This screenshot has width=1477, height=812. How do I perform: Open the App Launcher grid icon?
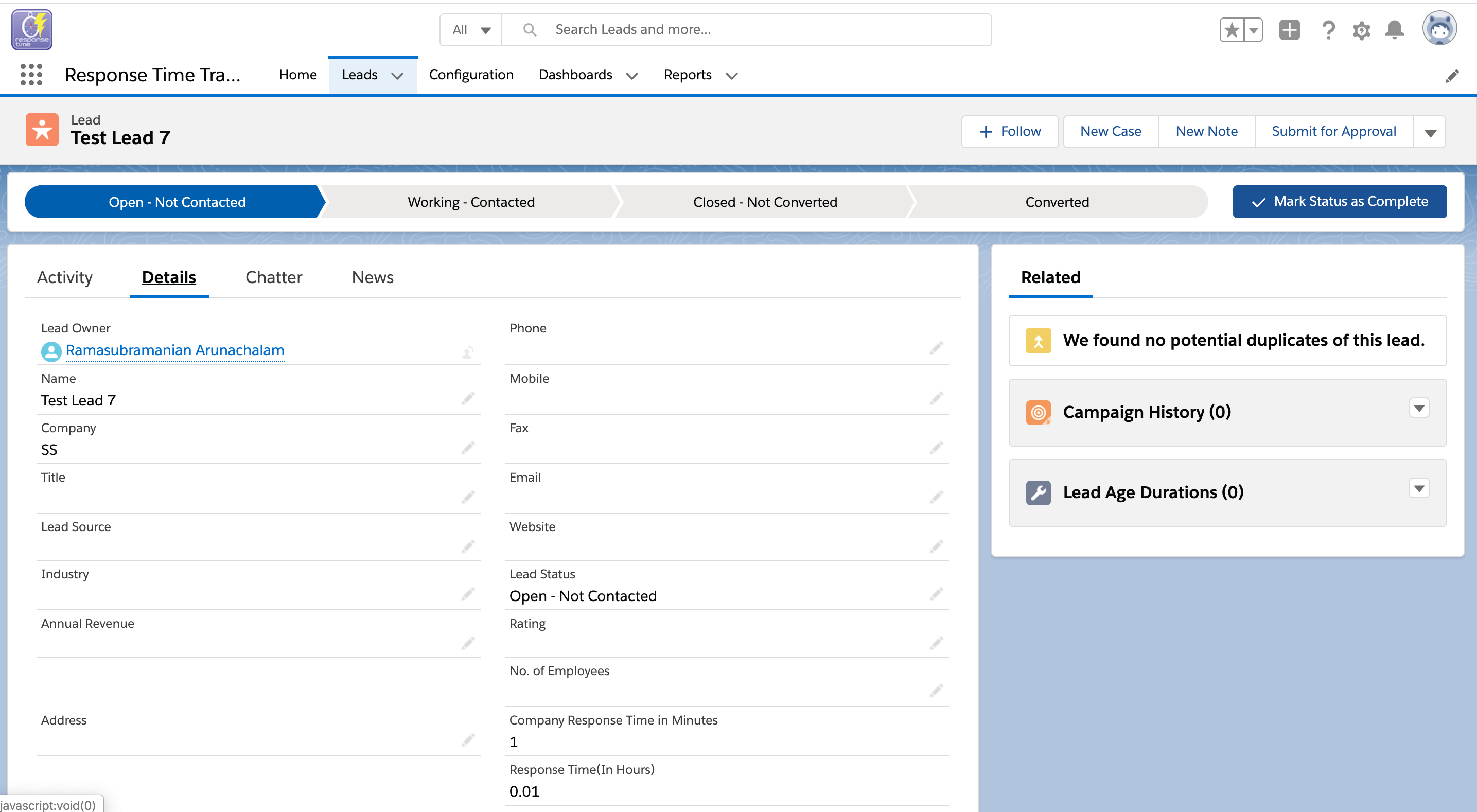(31, 75)
